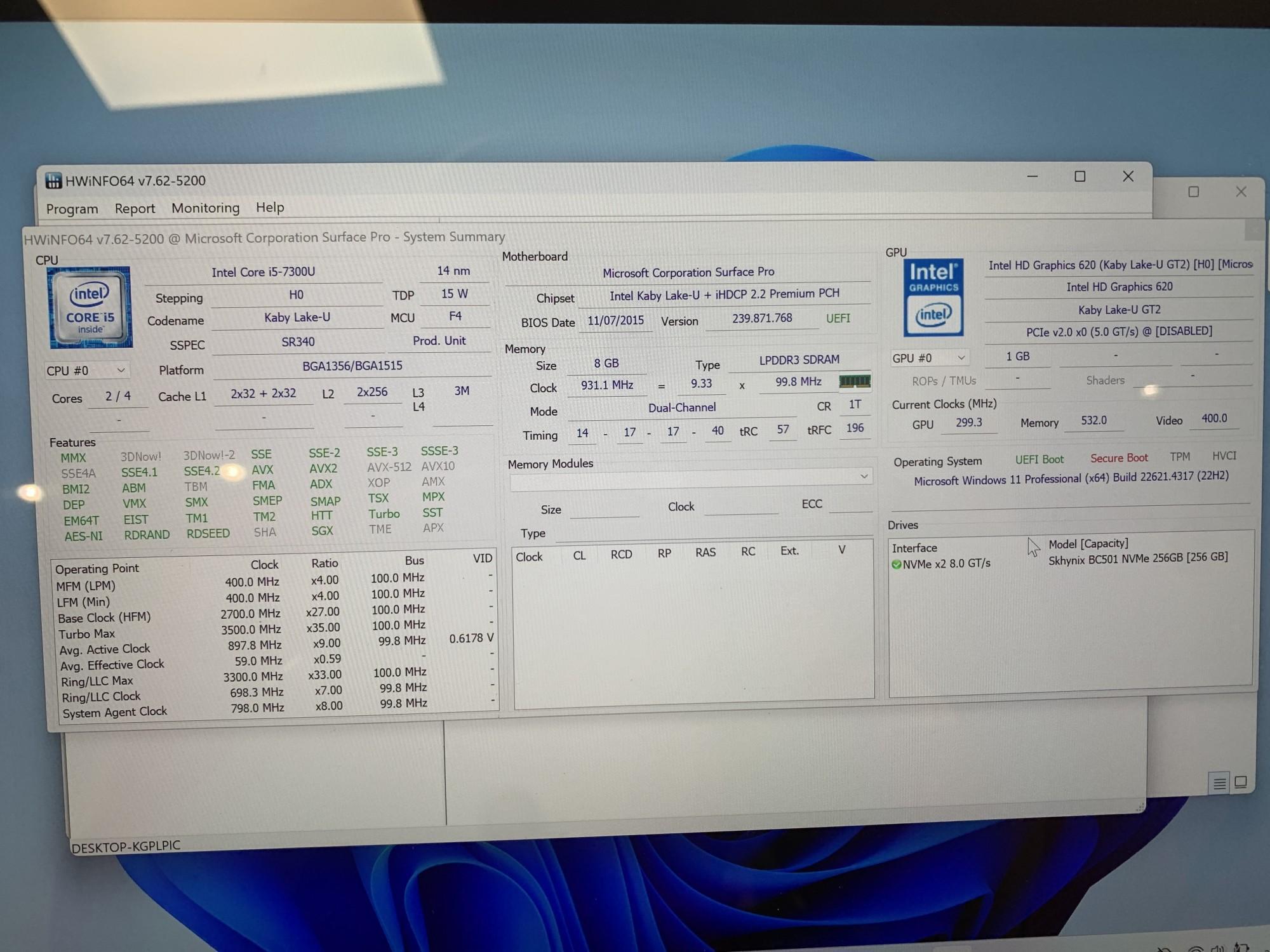Maximize the HWiNFO64 main window

(1079, 176)
